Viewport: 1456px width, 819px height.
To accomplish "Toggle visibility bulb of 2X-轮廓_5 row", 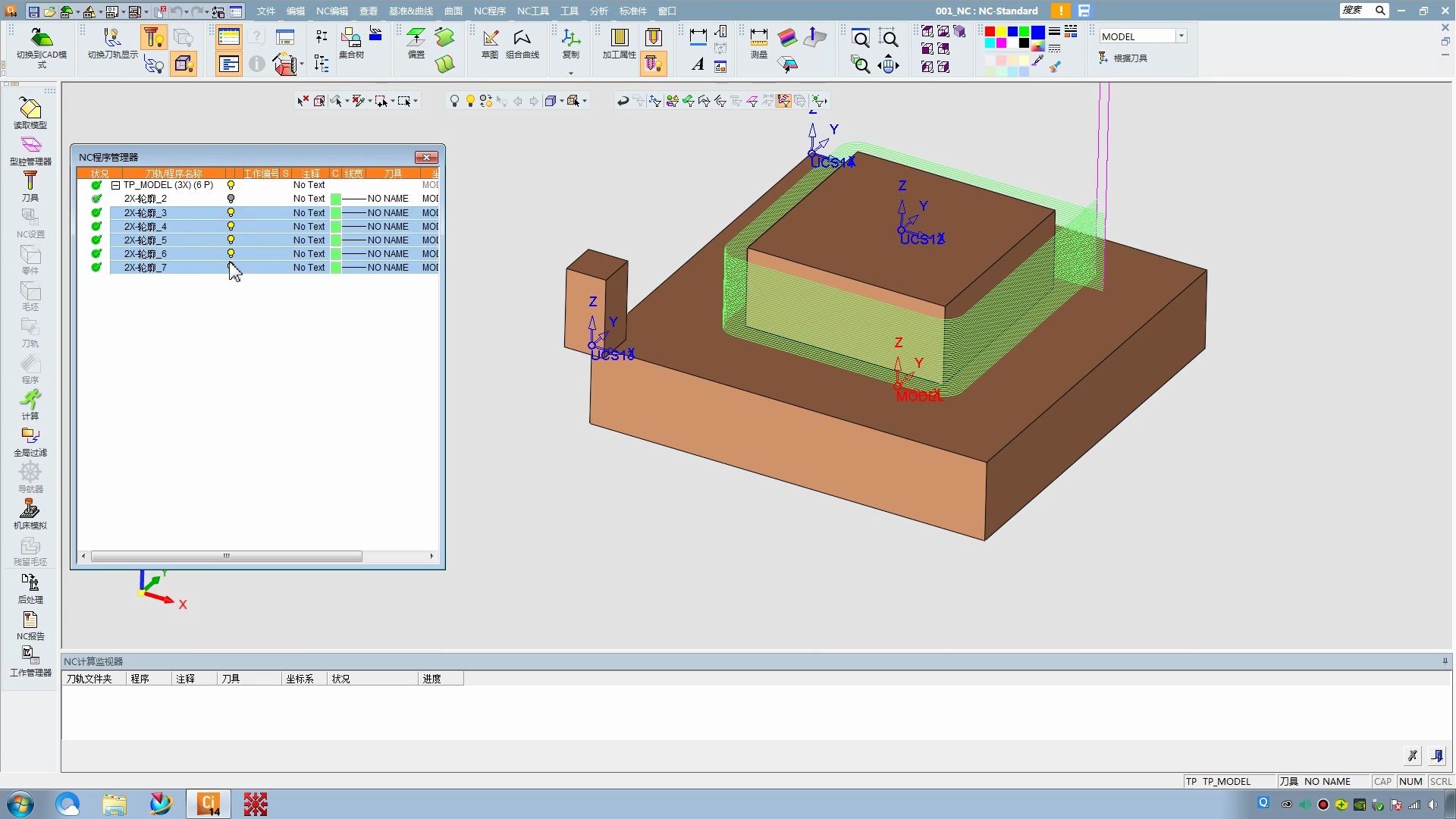I will click(231, 240).
